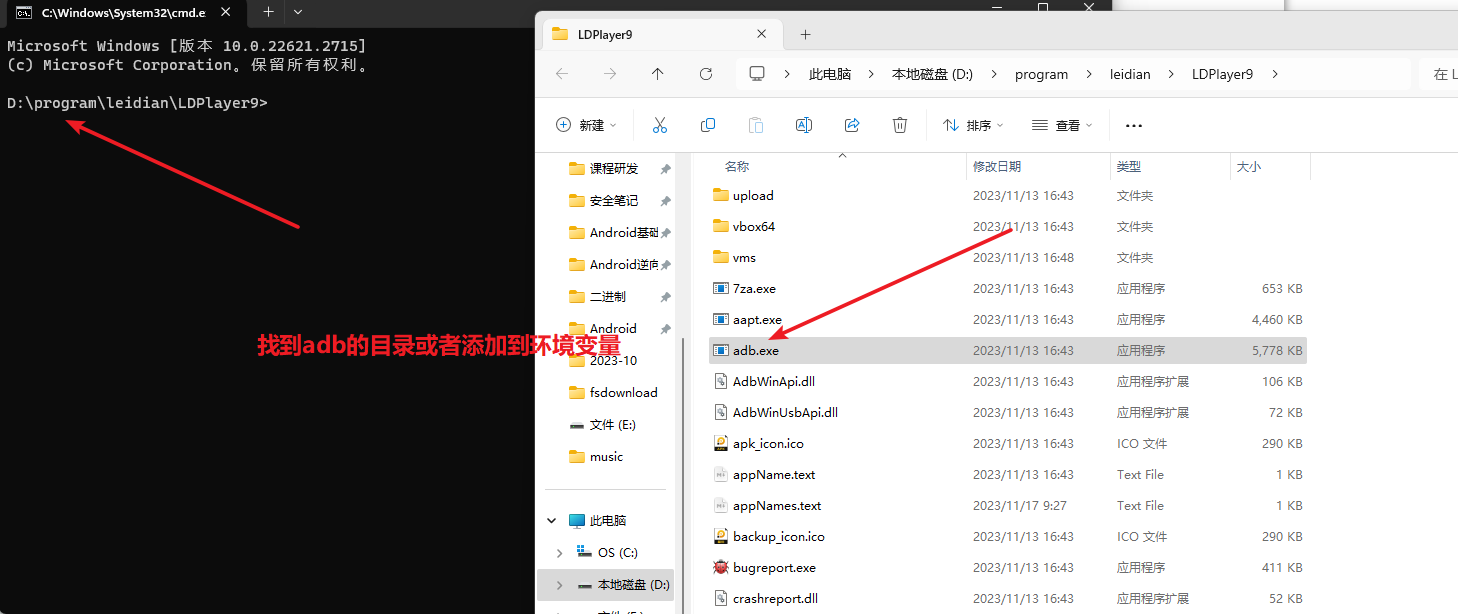Click the Copy icon in Explorer toolbar
Screen dimensions: 1458x614
pyautogui.click(x=708, y=125)
